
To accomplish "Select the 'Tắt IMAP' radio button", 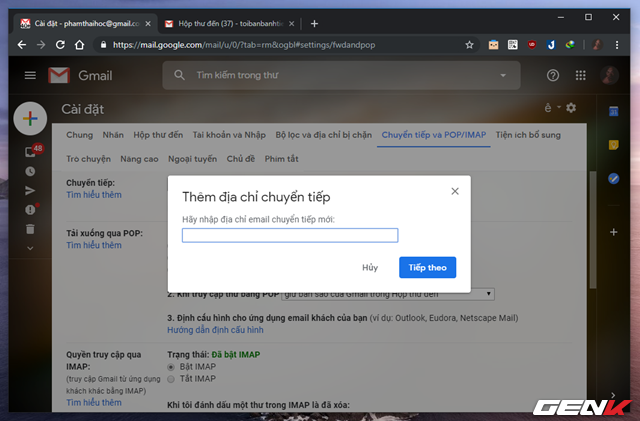I will (x=170, y=379).
